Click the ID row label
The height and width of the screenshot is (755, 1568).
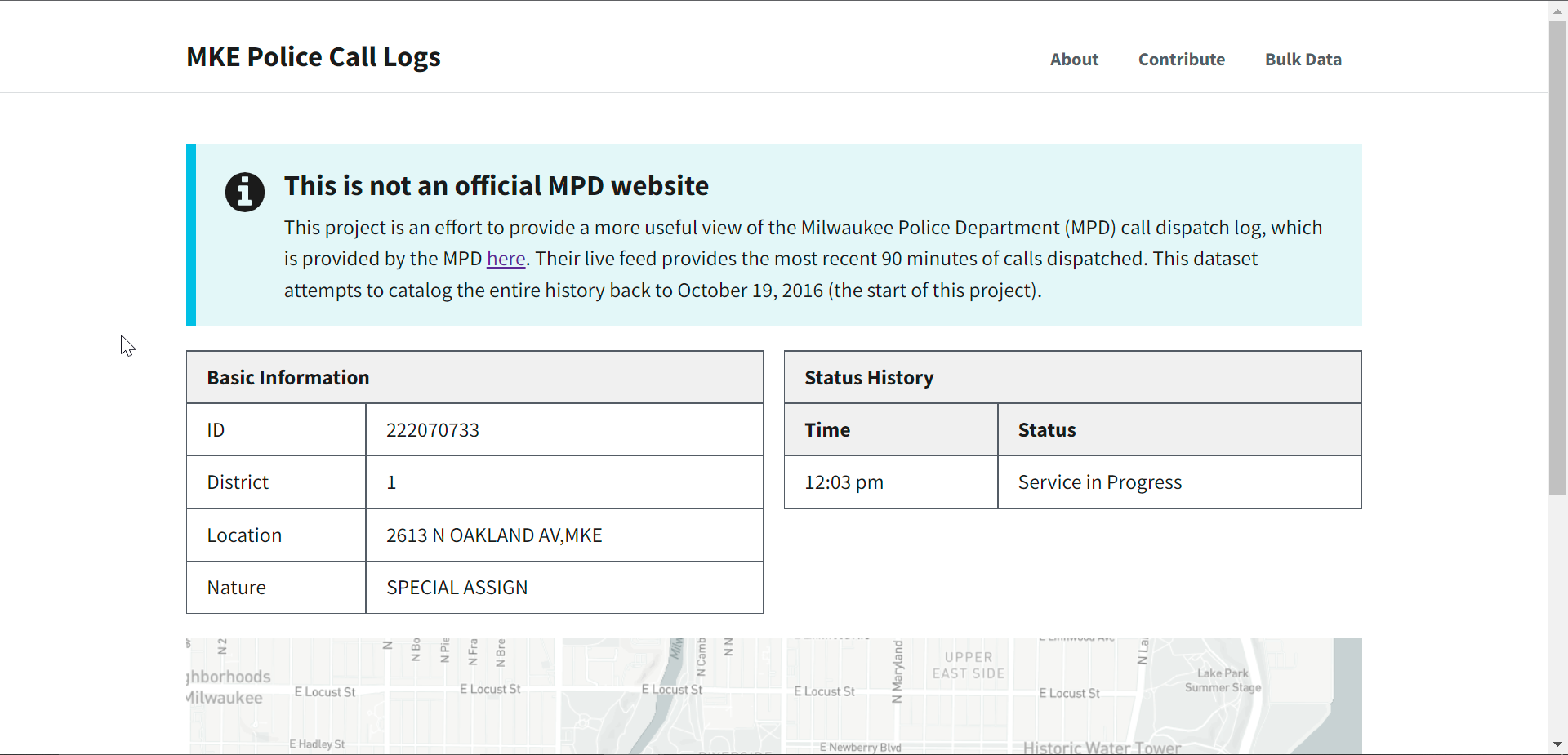216,430
